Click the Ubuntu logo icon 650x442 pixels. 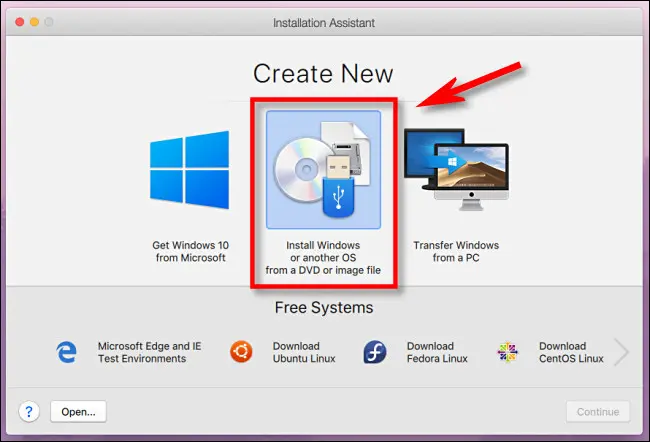241,352
